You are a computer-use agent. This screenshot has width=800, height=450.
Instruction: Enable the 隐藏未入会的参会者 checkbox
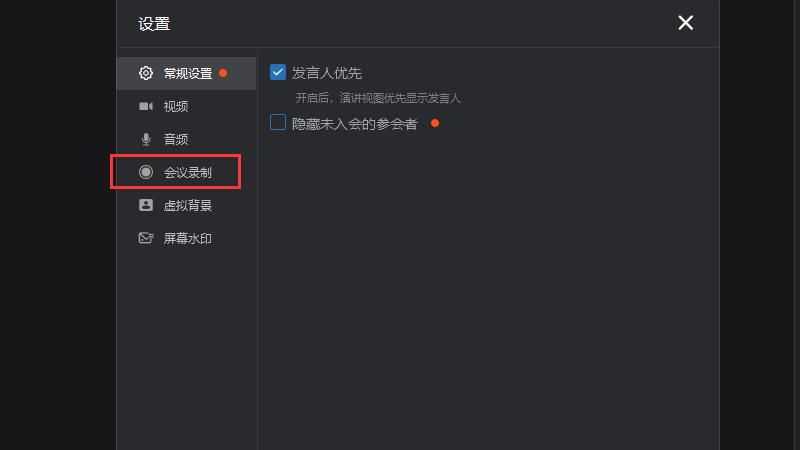pos(278,123)
